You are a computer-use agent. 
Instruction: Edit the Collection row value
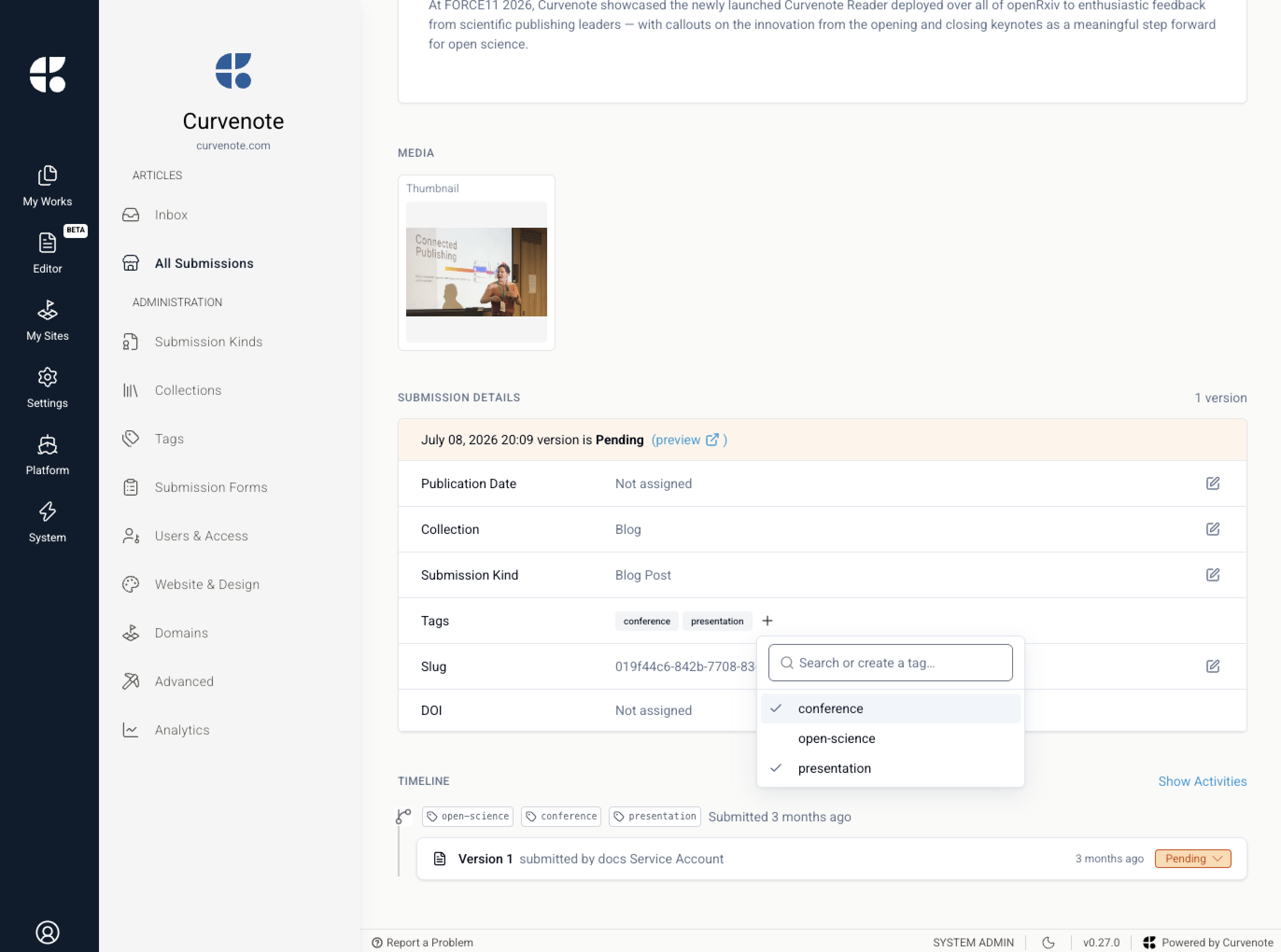click(1212, 529)
